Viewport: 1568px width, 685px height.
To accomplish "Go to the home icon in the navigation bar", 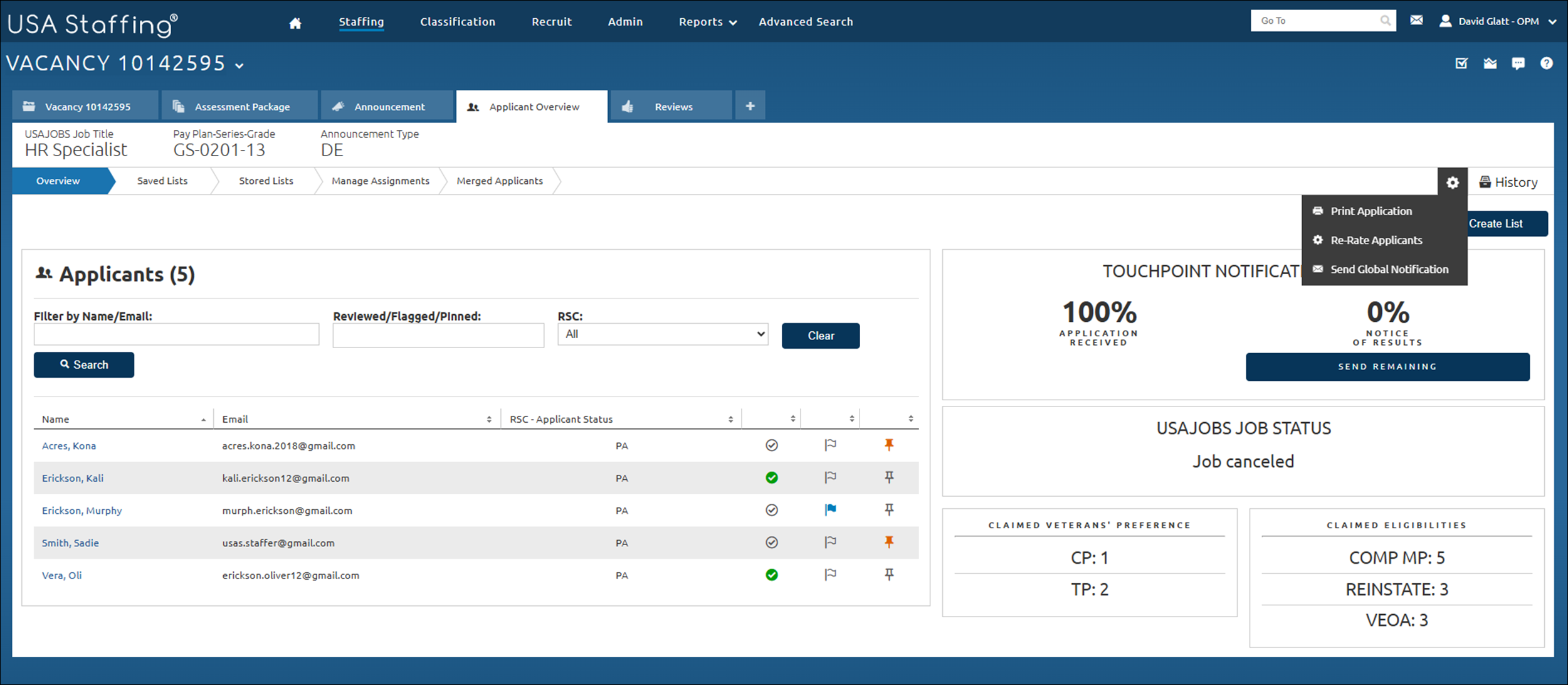I will tap(295, 21).
